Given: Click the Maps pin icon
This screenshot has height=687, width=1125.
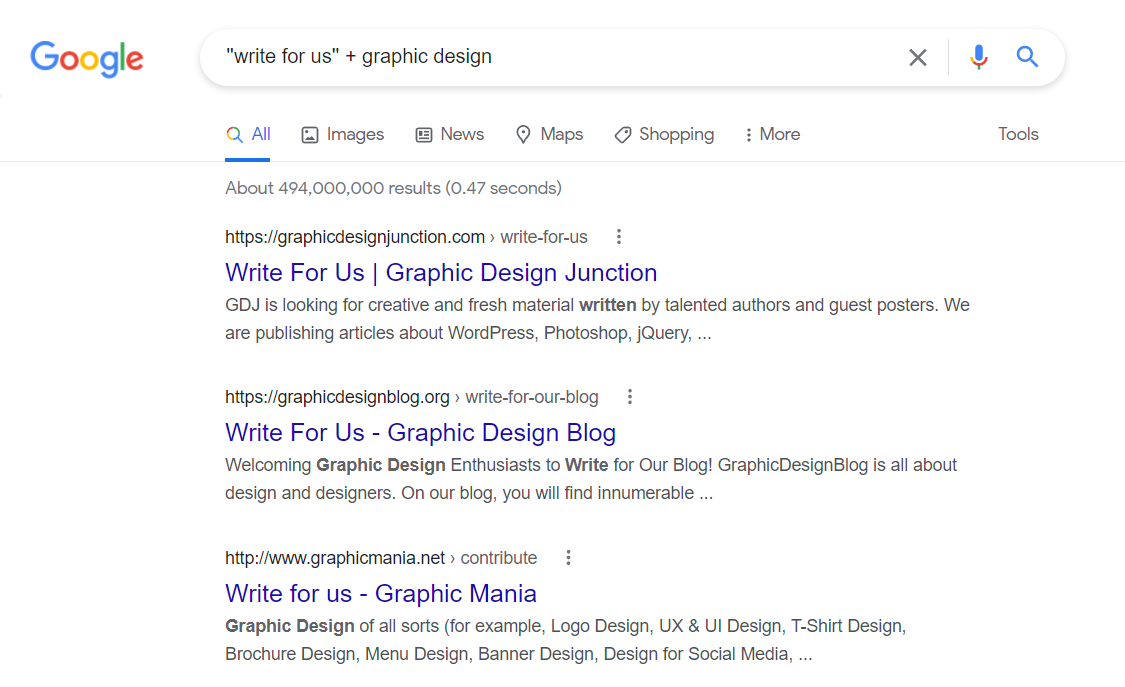Looking at the screenshot, I should [x=523, y=133].
